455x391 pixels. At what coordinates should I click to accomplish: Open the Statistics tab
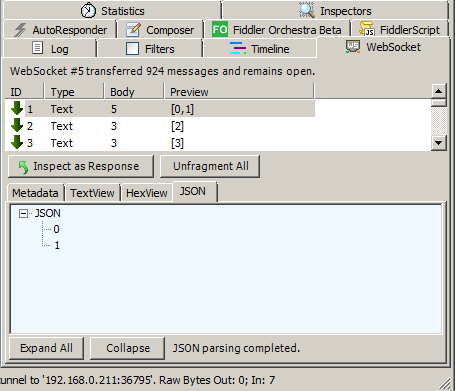[112, 10]
